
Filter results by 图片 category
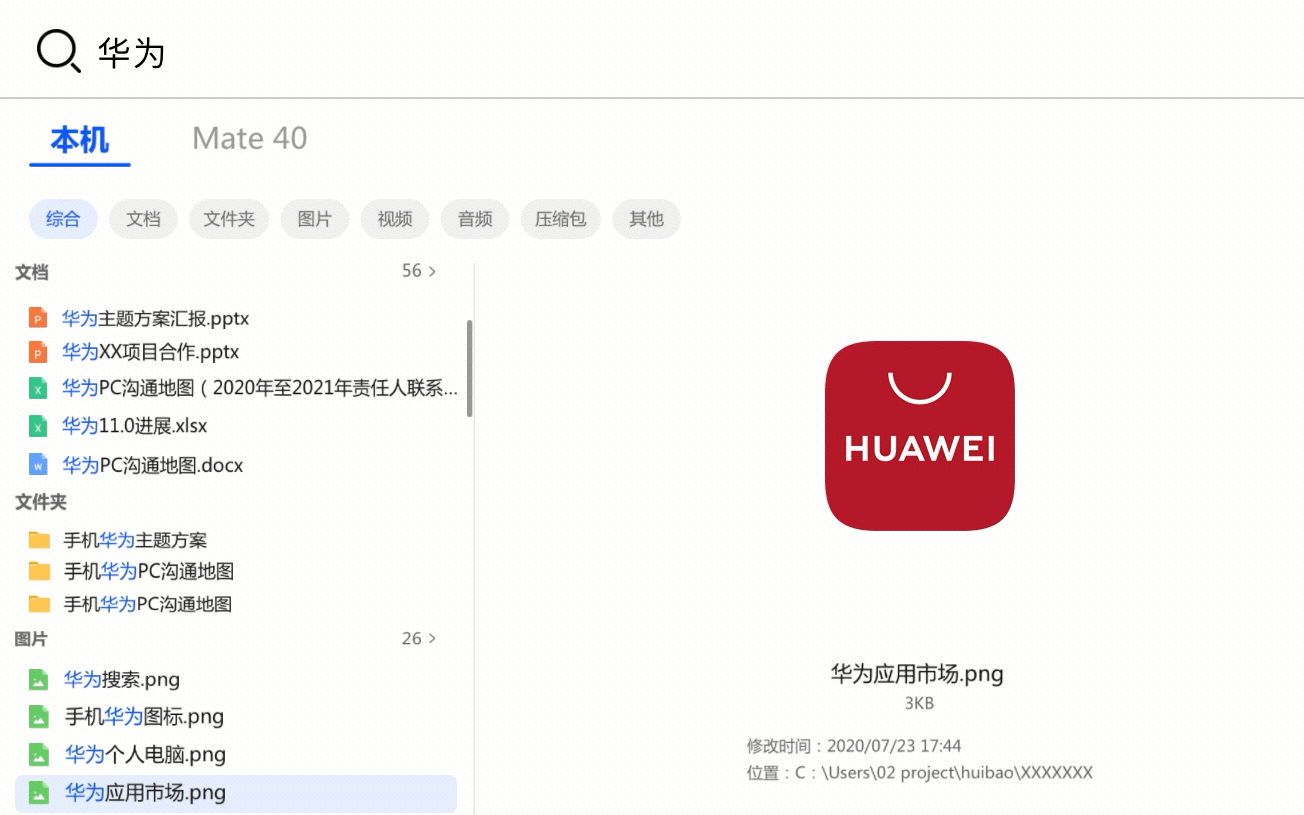(x=314, y=219)
